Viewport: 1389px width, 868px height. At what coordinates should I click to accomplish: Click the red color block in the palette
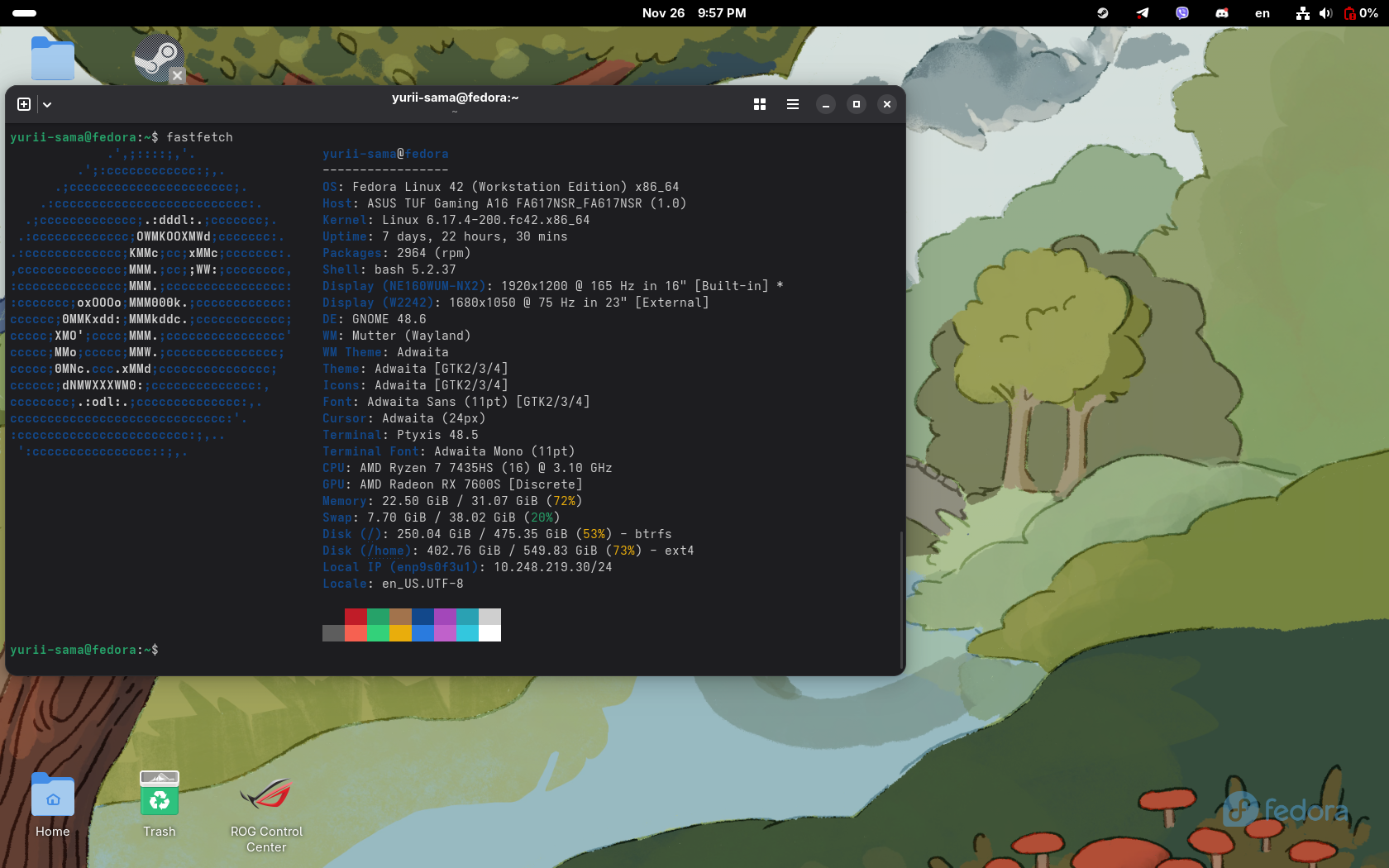pos(356,617)
